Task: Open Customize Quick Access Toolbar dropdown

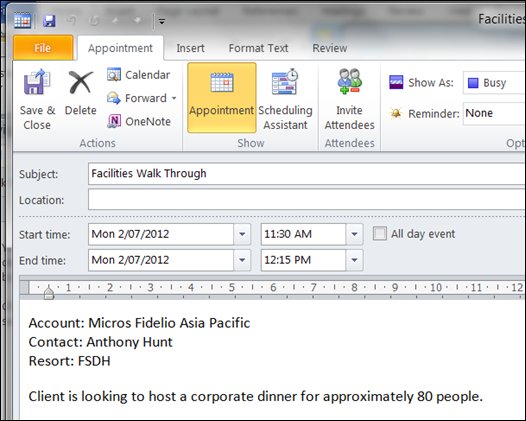Action: [162, 22]
